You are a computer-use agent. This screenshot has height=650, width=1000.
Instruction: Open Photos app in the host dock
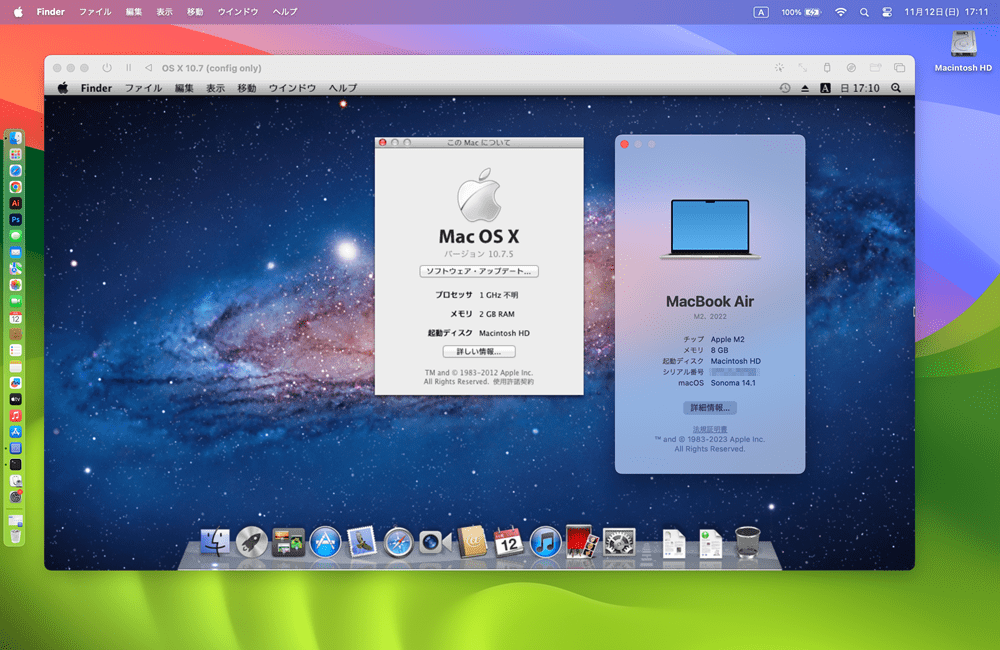click(15, 284)
